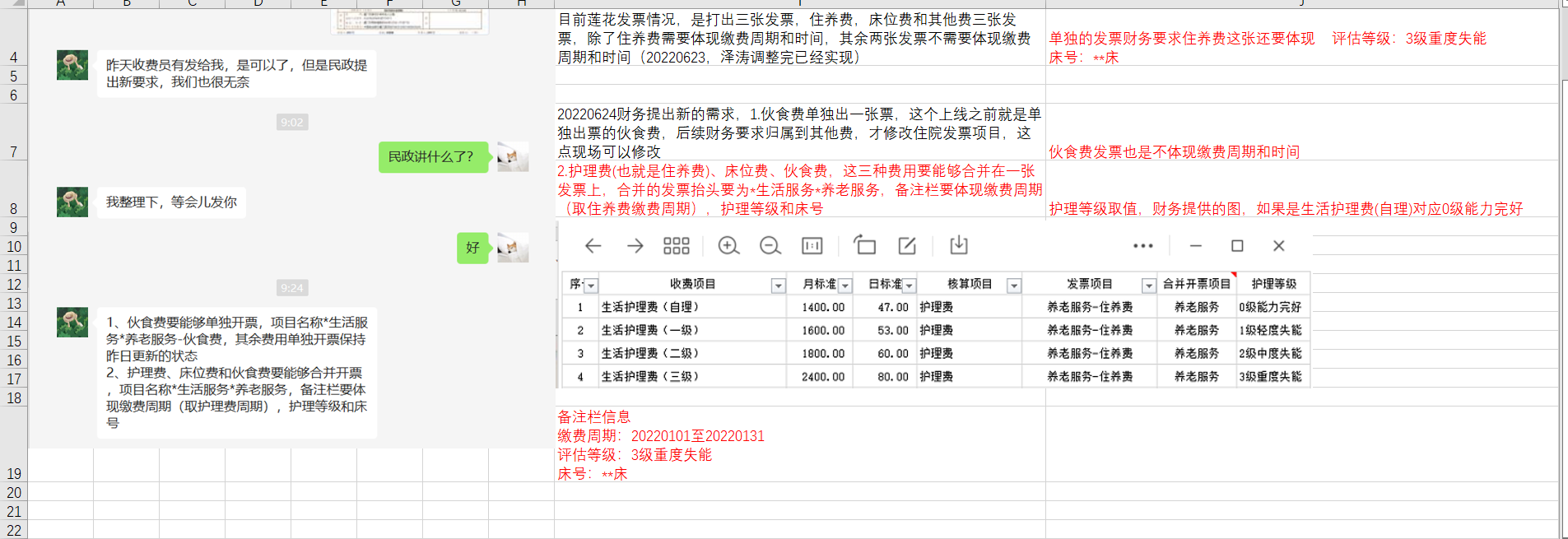Image resolution: width=1568 pixels, height=539 pixels.
Task: Click the green chat bubble 好
Action: pos(472,248)
